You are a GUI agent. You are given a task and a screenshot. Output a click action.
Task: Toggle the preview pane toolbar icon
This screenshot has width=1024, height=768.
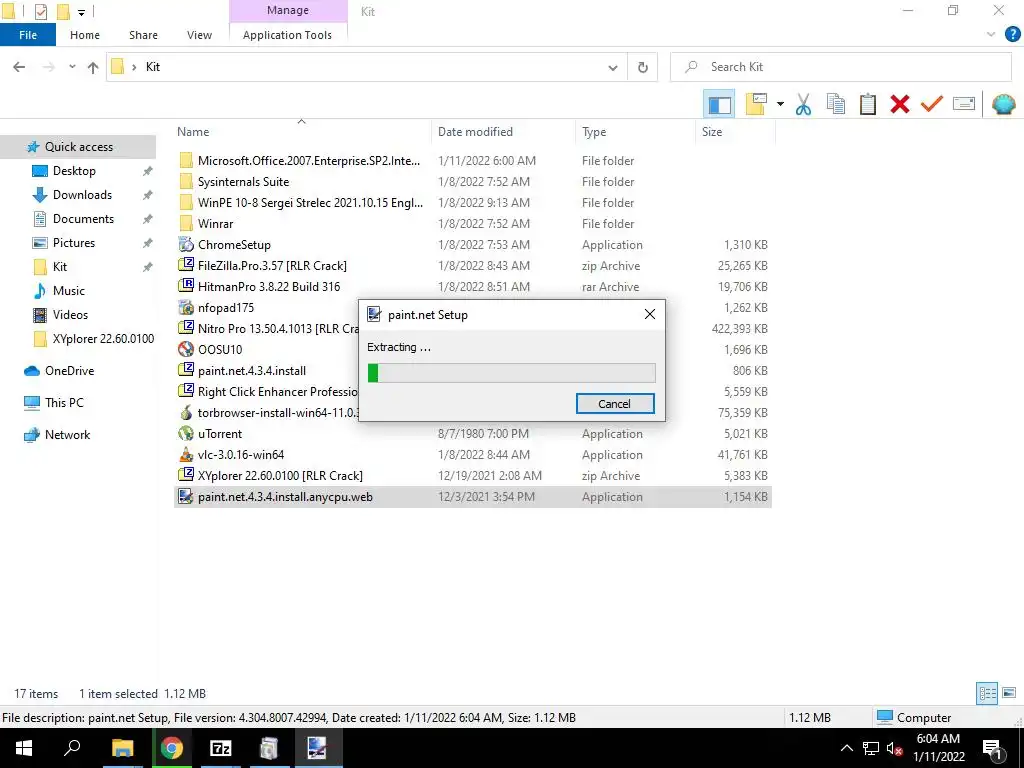pyautogui.click(x=719, y=104)
